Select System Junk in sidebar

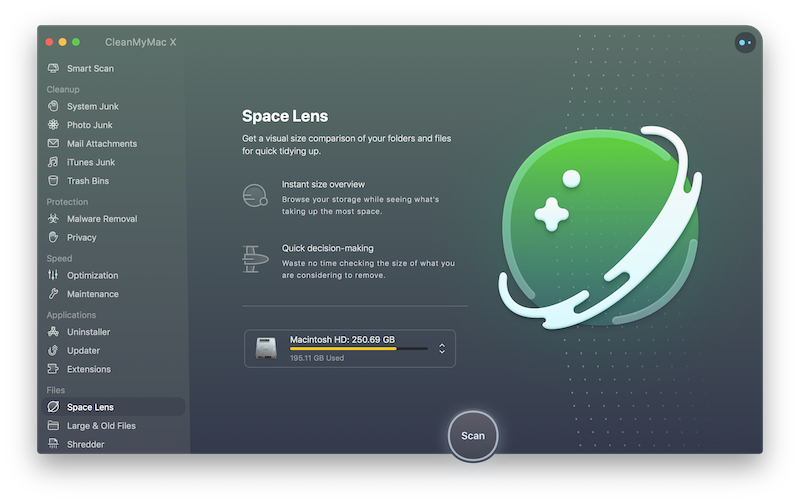[92, 106]
